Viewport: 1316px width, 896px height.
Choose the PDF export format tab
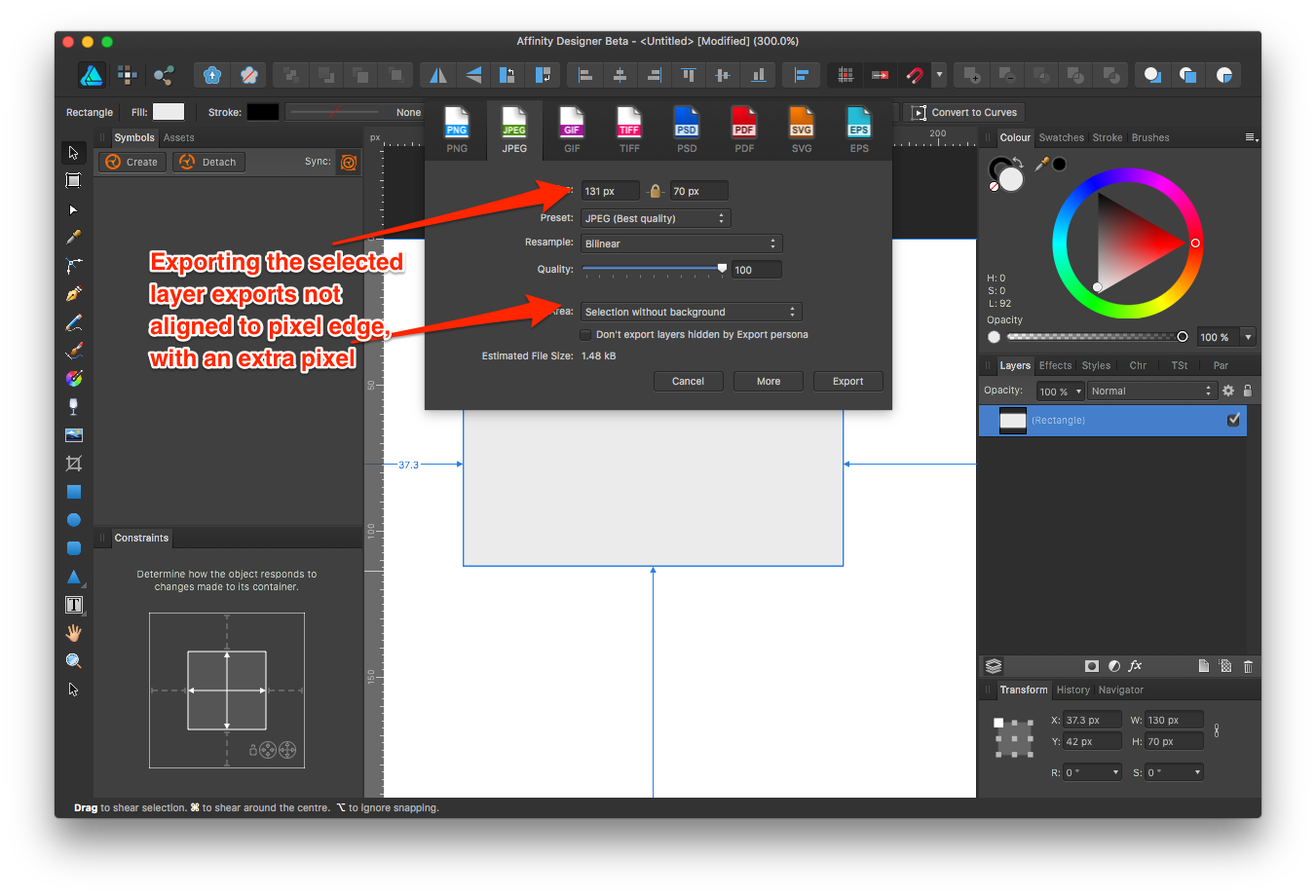[744, 131]
